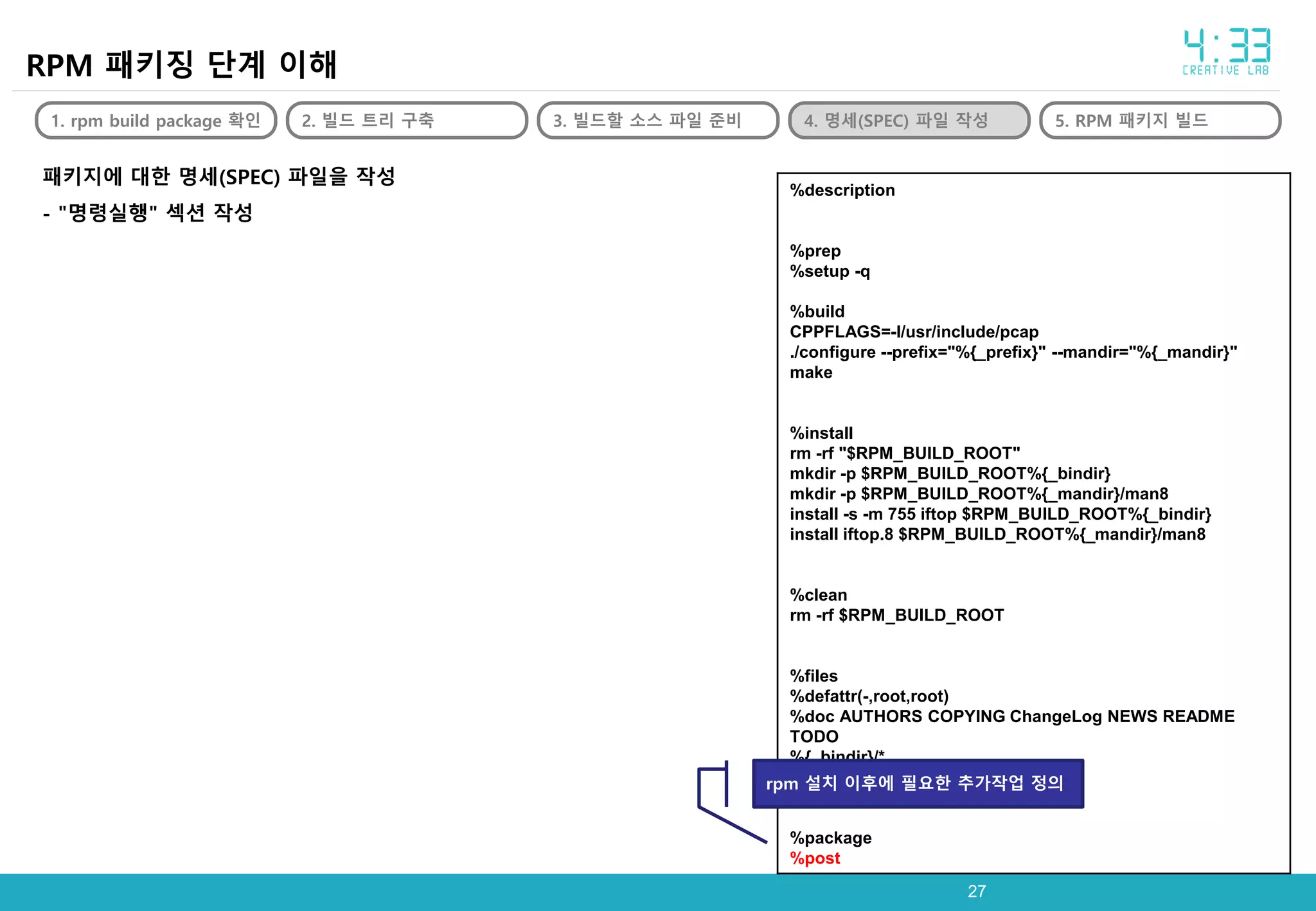Click the %description line

(842, 191)
